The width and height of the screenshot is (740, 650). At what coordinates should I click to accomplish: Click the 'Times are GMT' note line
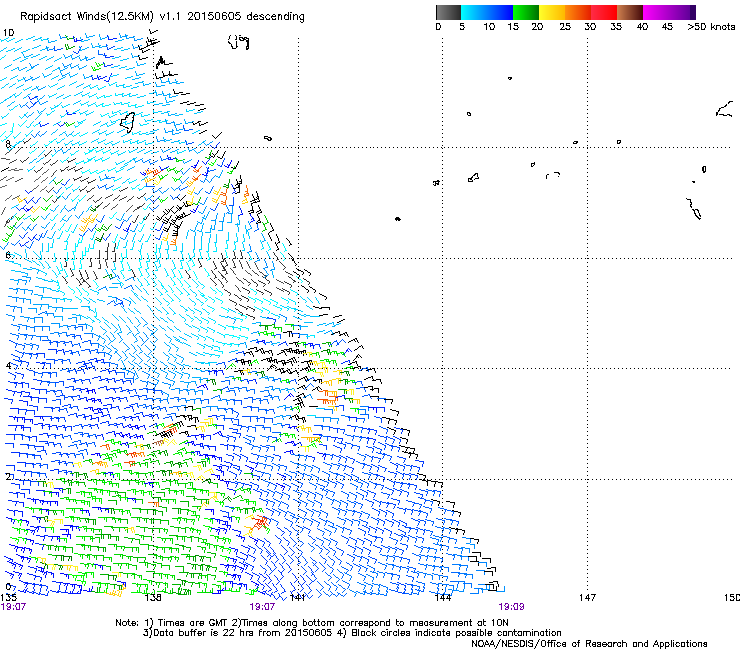312,623
